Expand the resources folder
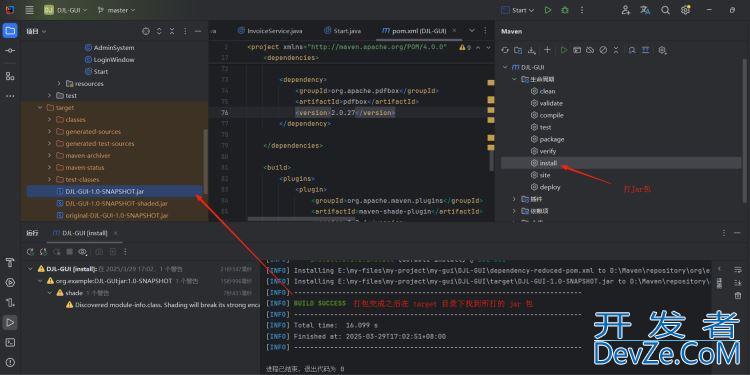 (x=59, y=83)
